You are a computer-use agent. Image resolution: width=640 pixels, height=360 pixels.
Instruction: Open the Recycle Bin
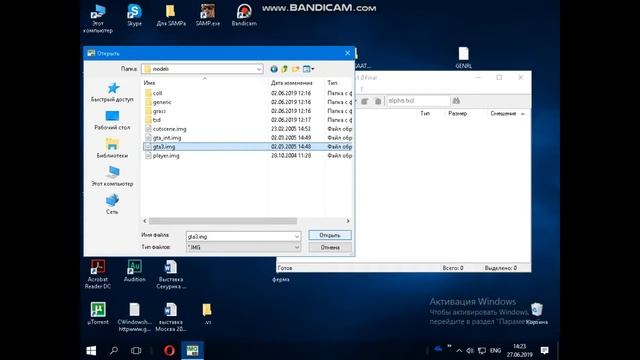coord(537,313)
